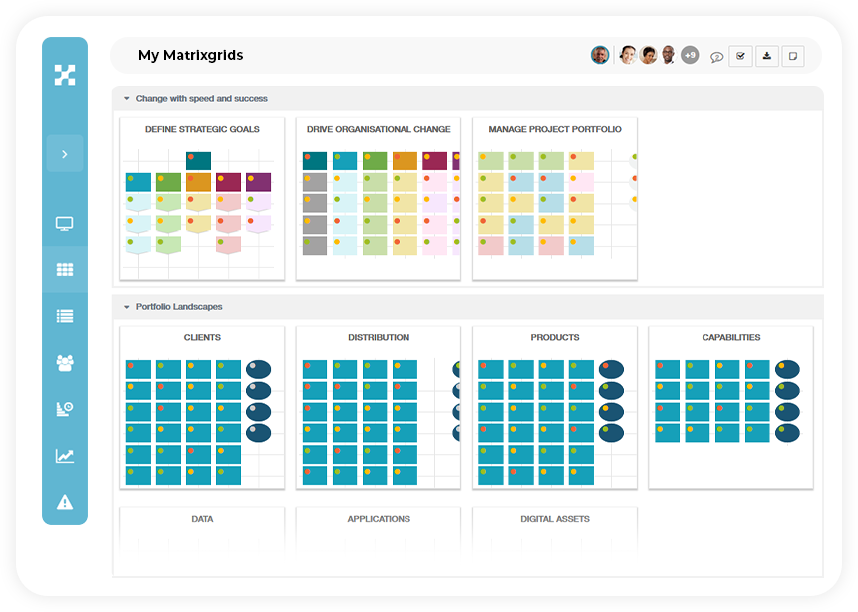Click the second collaborator avatar, woman smiling
This screenshot has width=858, height=612.
pyautogui.click(x=628, y=55)
